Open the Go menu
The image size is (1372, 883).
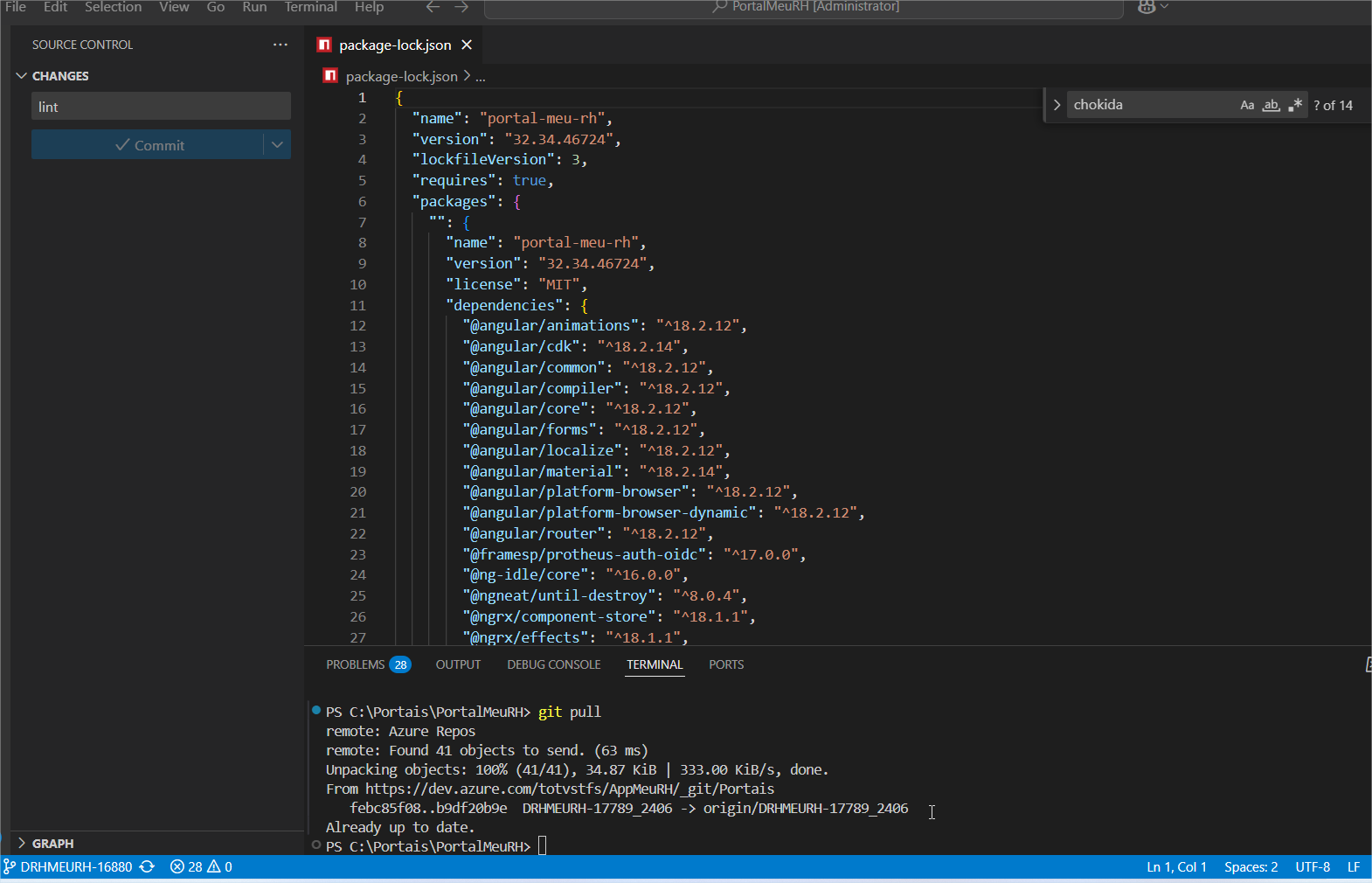click(216, 7)
